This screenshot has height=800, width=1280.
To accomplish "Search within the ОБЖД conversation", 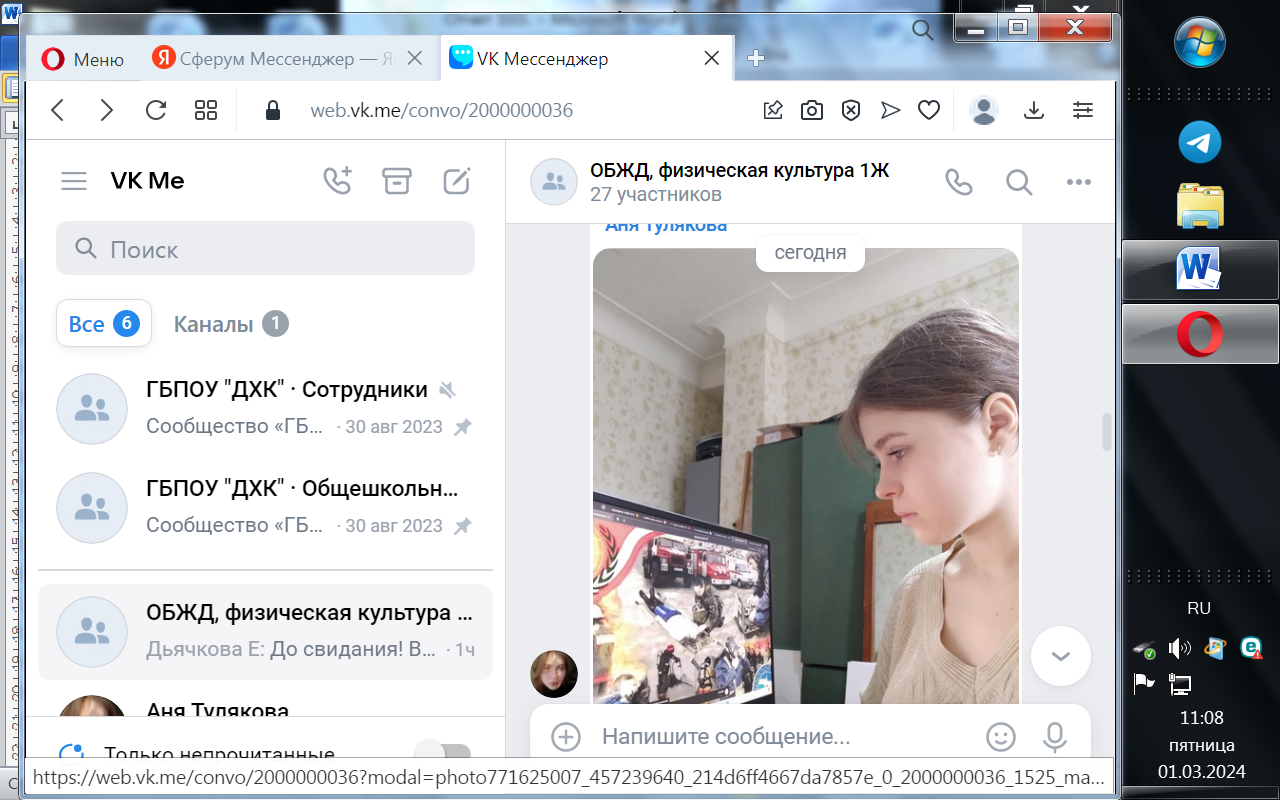I will pyautogui.click(x=1018, y=182).
